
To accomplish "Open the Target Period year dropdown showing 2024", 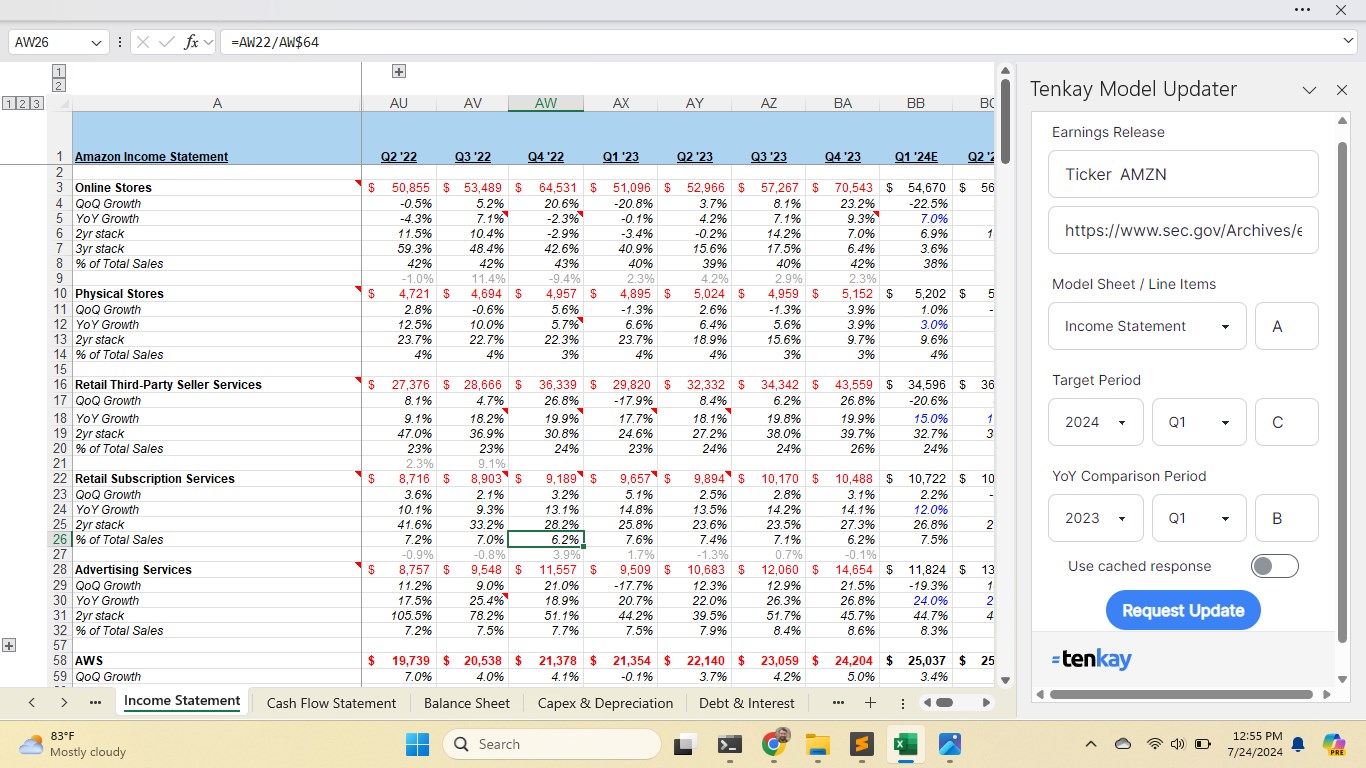I will 1096,422.
